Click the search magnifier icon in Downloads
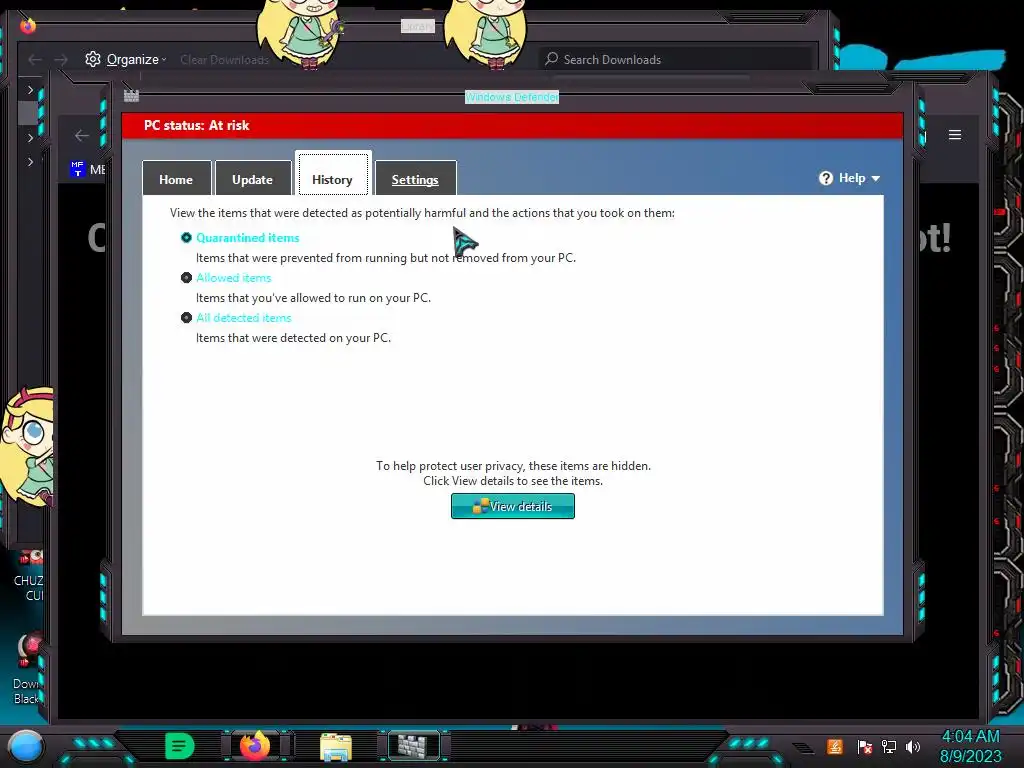 click(x=552, y=59)
